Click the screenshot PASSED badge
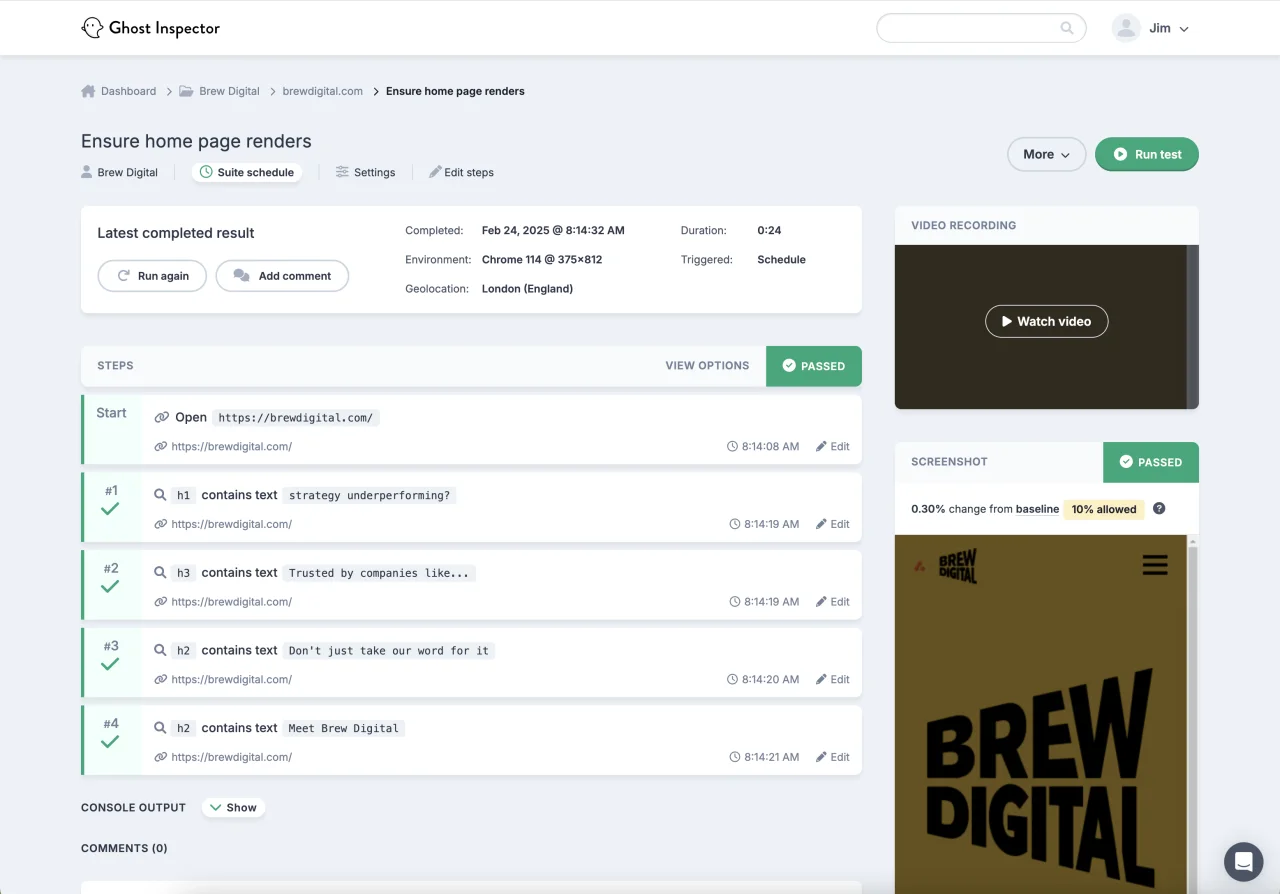The height and width of the screenshot is (894, 1280). pos(1150,462)
